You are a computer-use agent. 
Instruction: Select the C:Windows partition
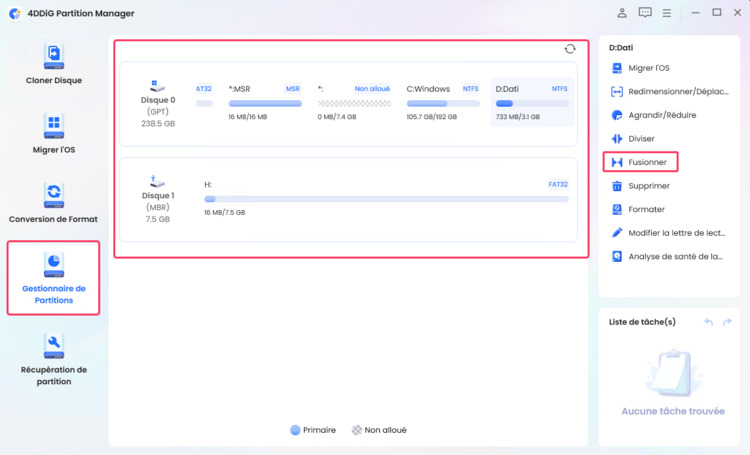click(443, 102)
